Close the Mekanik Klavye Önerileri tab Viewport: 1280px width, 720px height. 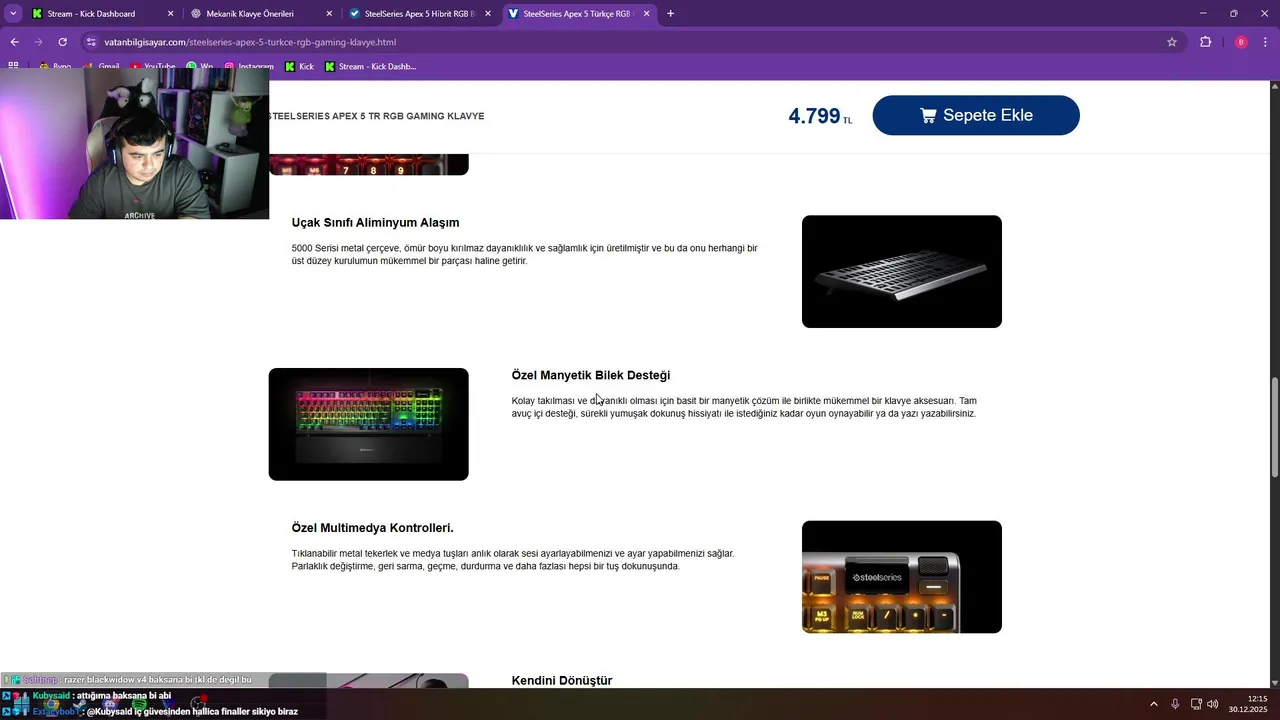tap(329, 14)
